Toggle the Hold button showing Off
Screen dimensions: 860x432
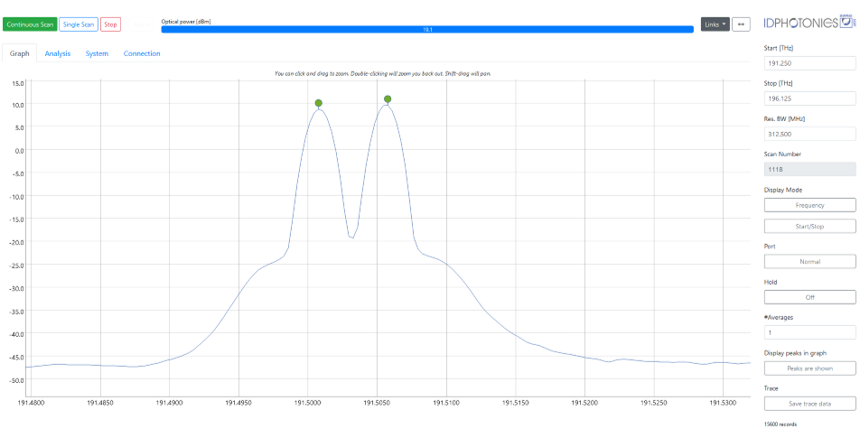point(809,297)
